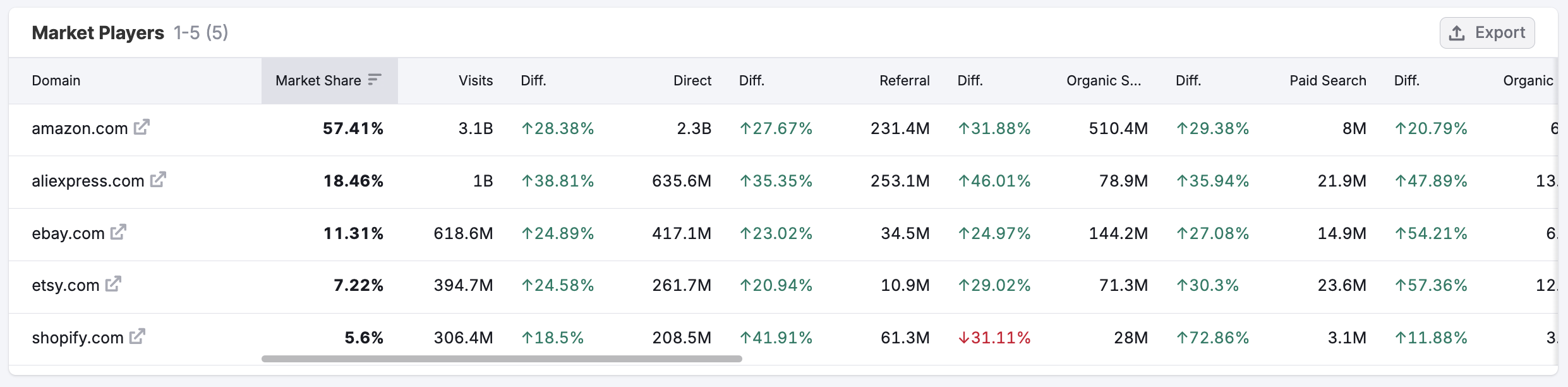
Task: Click shopify.com referral decrease 31.11% value
Action: 994,338
